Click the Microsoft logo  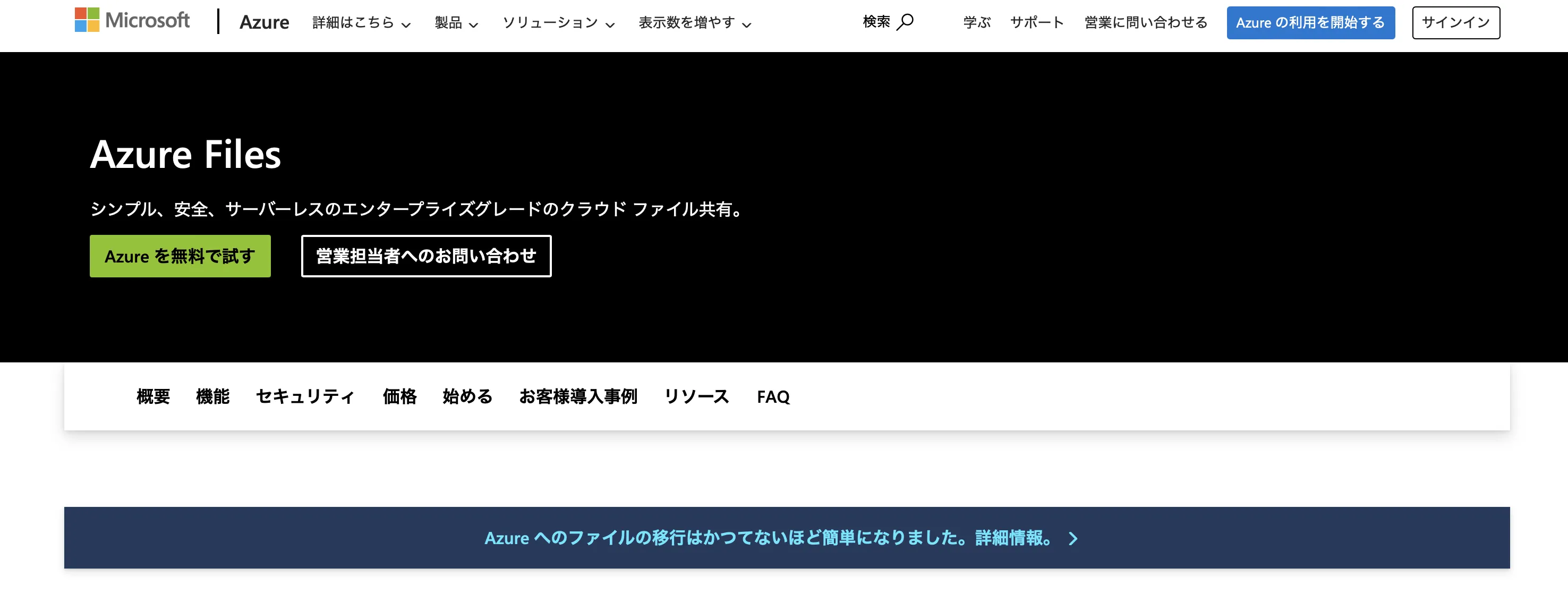point(132,21)
